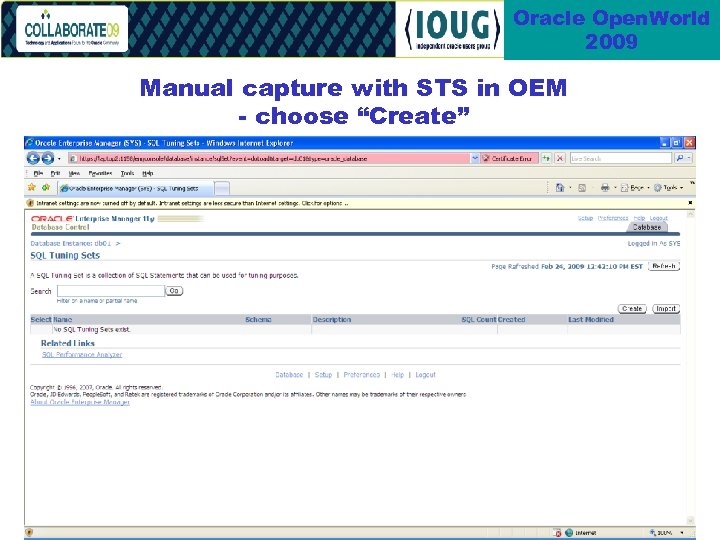Viewport: 720px width, 540px height.
Task: Click the Certificate Error warning
Action: point(508,158)
